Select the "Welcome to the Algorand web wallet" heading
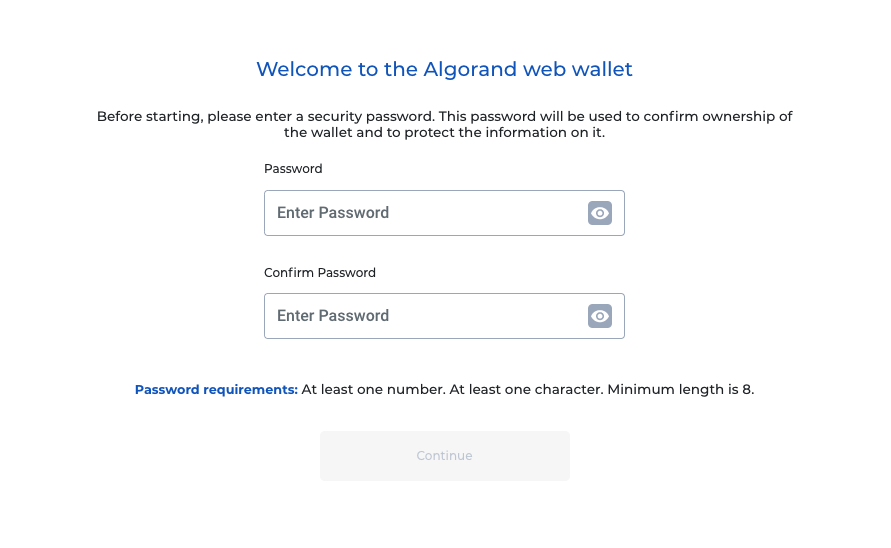Viewport: 891px width, 548px height. coord(444,70)
